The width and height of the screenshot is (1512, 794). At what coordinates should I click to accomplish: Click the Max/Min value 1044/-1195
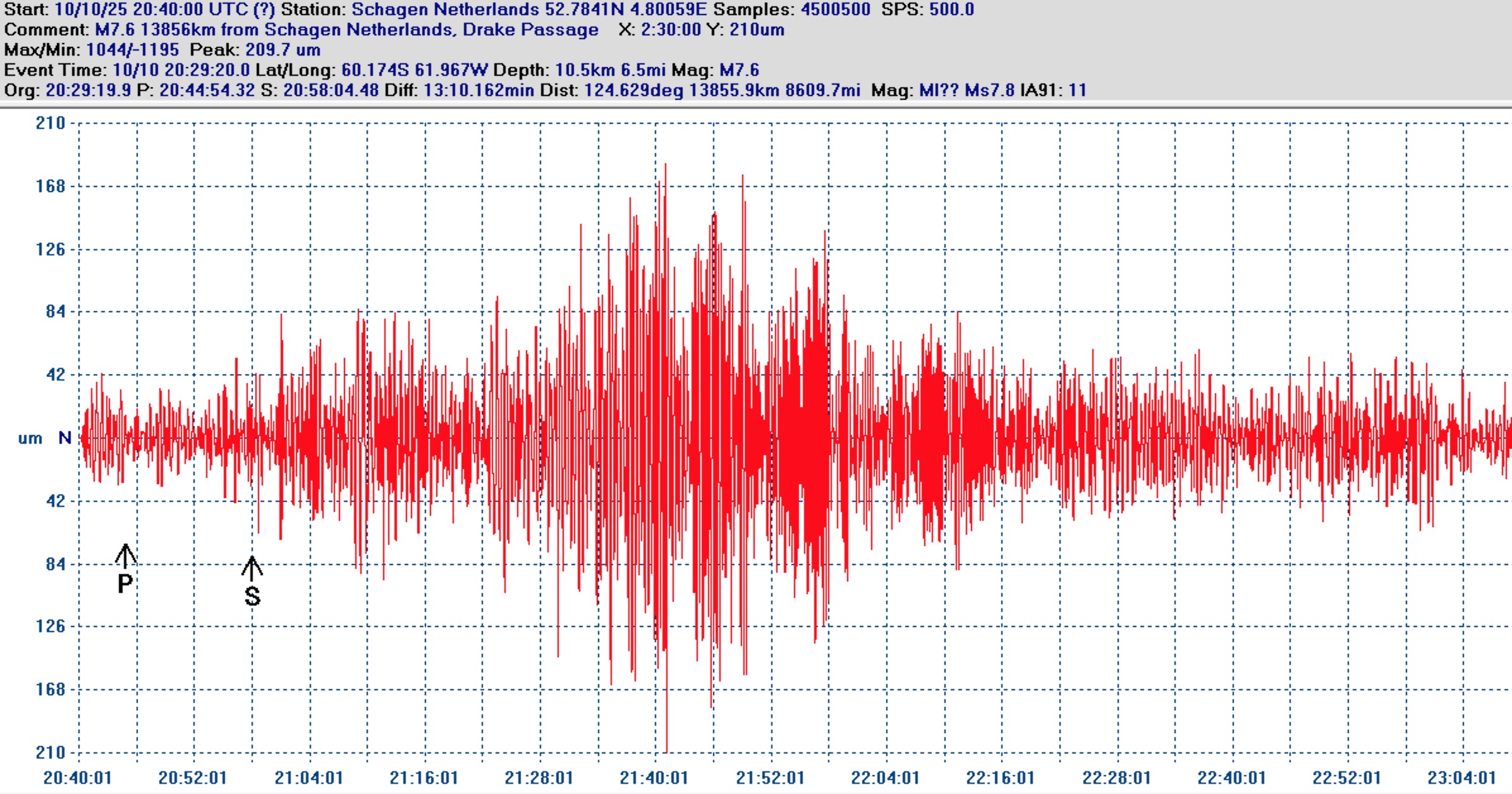[x=132, y=50]
